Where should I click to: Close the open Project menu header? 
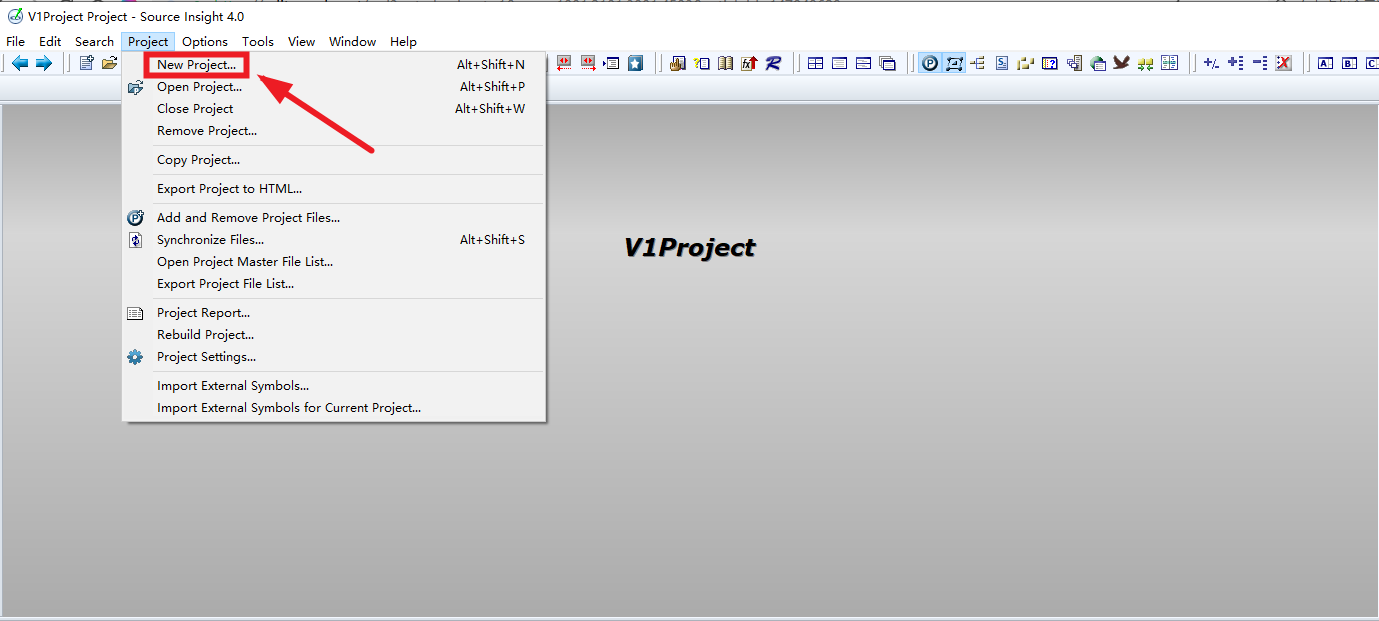[148, 41]
